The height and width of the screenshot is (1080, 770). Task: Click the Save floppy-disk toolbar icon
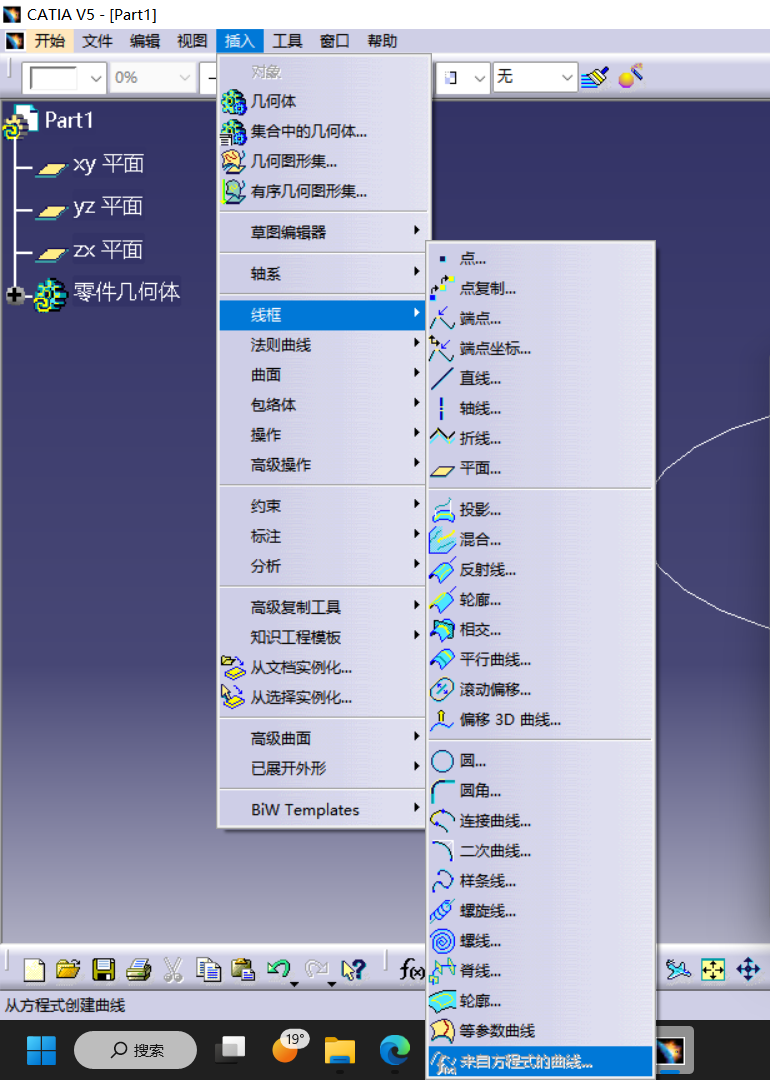coord(103,970)
